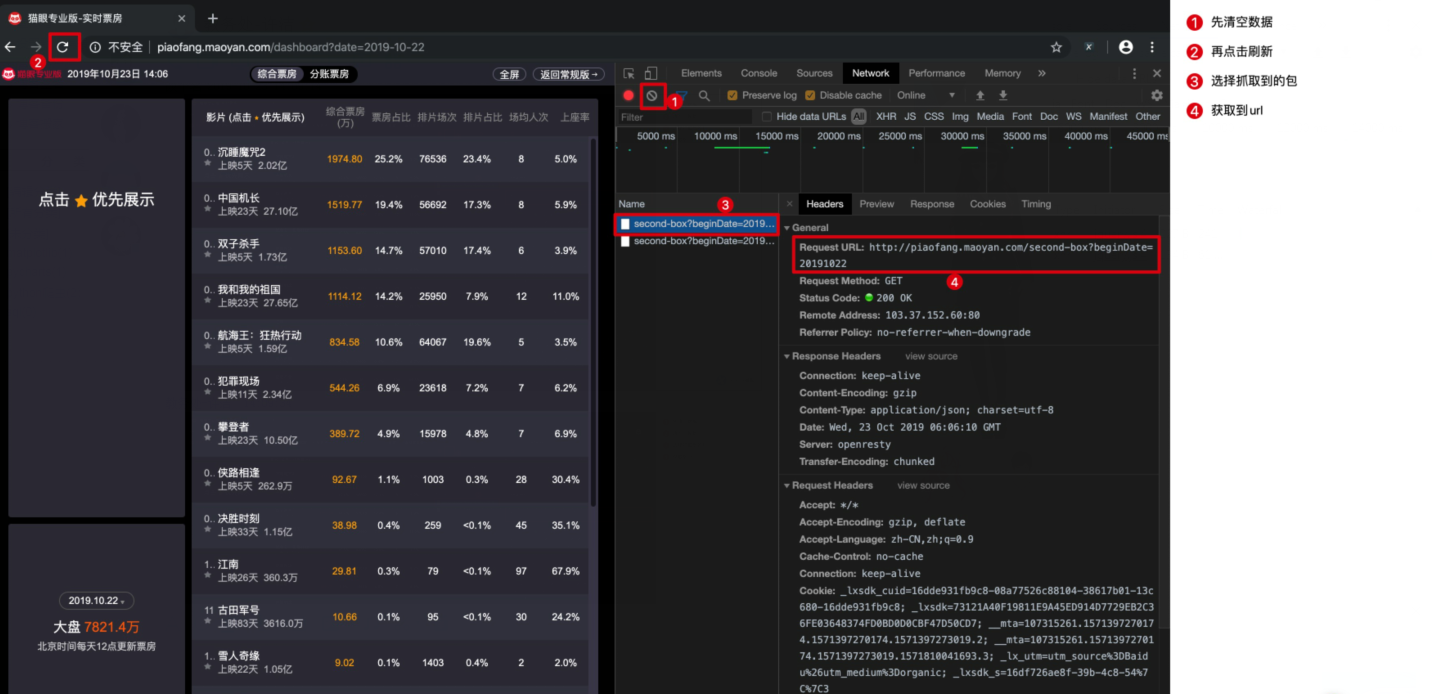Screen dimensions: 1432x694
Task: Filter requests by Doc
Action: [1048, 116]
